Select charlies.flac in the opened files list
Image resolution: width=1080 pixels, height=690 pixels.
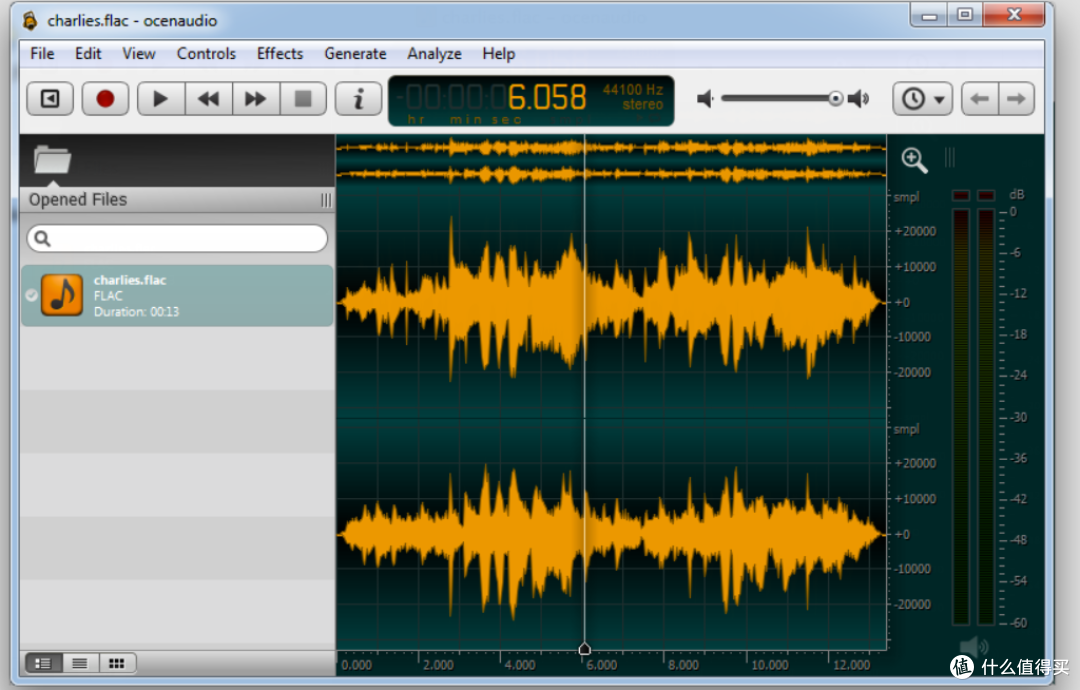click(x=177, y=295)
